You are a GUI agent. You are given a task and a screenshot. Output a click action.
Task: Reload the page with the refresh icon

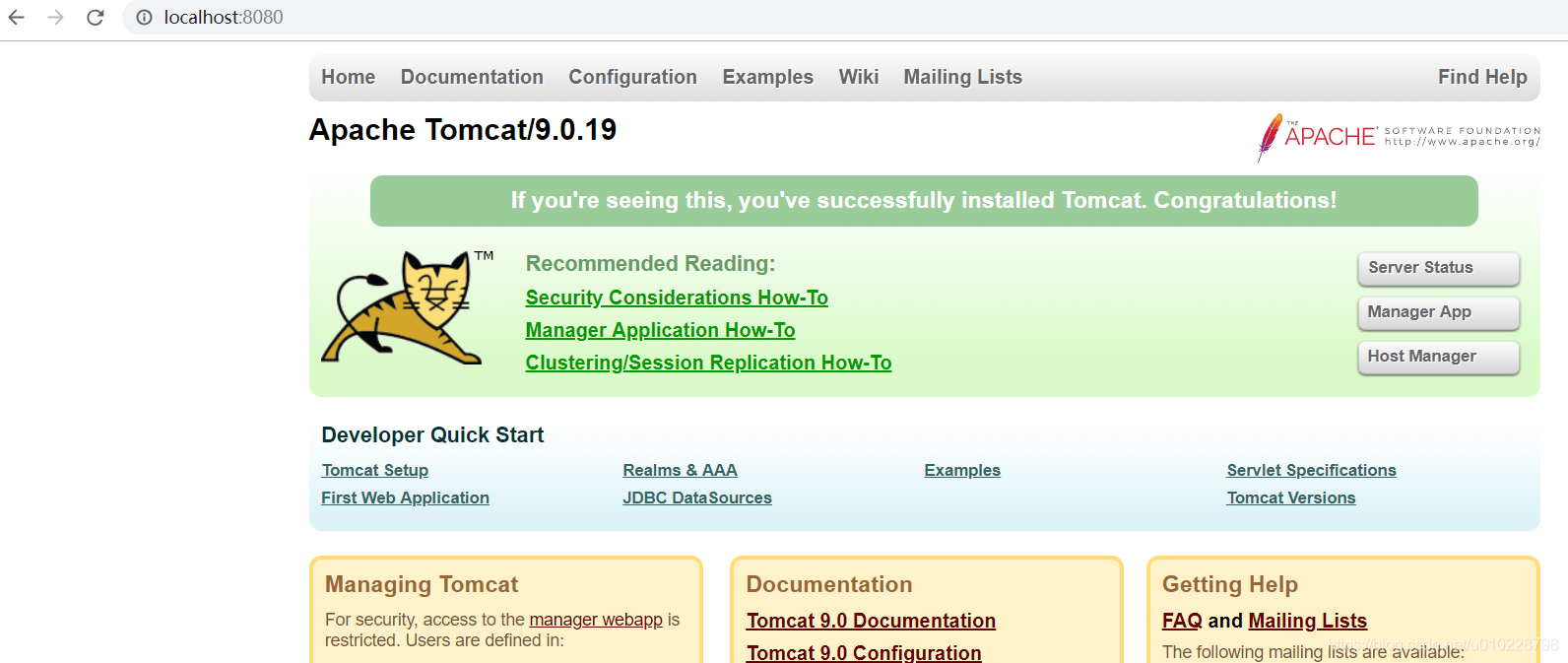(x=96, y=17)
